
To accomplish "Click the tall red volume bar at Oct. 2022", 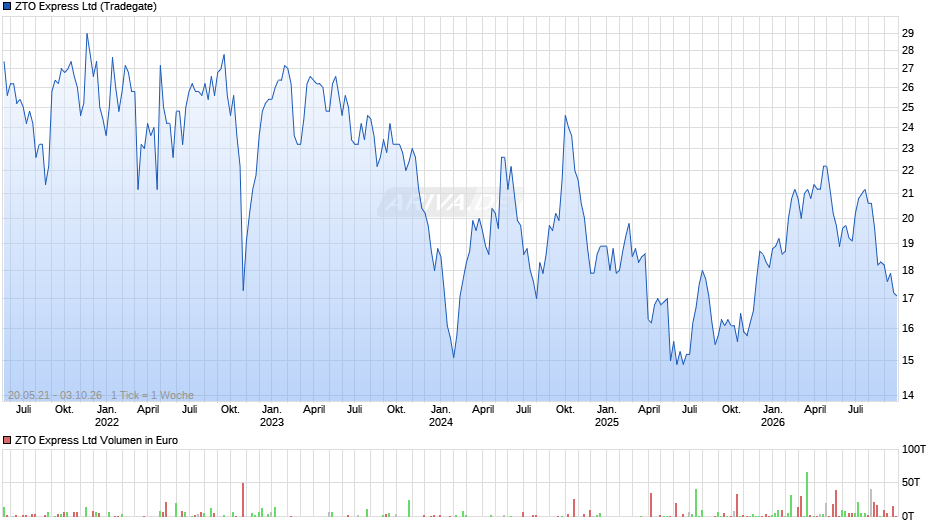I will coord(243,500).
